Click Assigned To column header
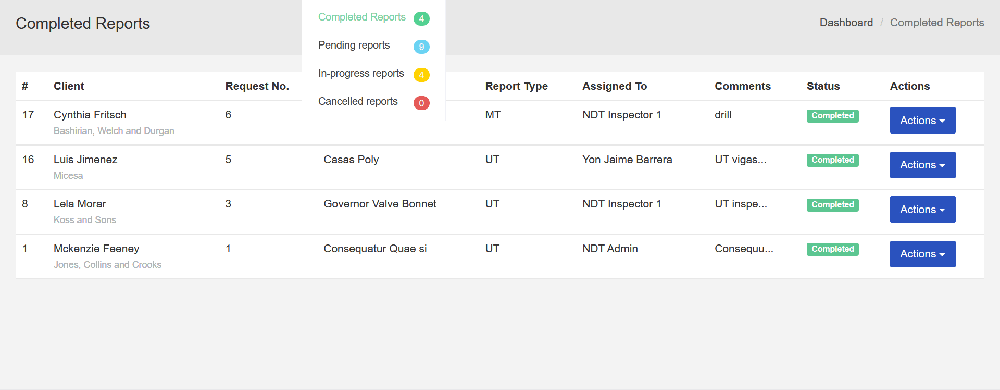The height and width of the screenshot is (390, 1000). coord(614,87)
